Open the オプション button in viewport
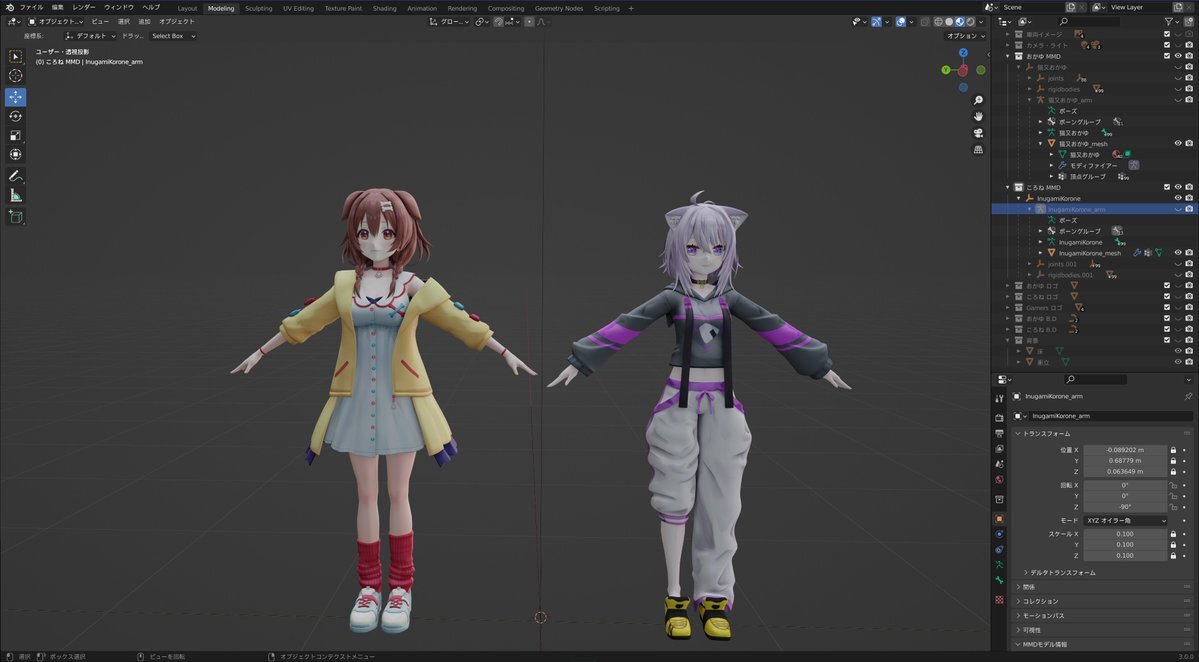 pos(965,36)
